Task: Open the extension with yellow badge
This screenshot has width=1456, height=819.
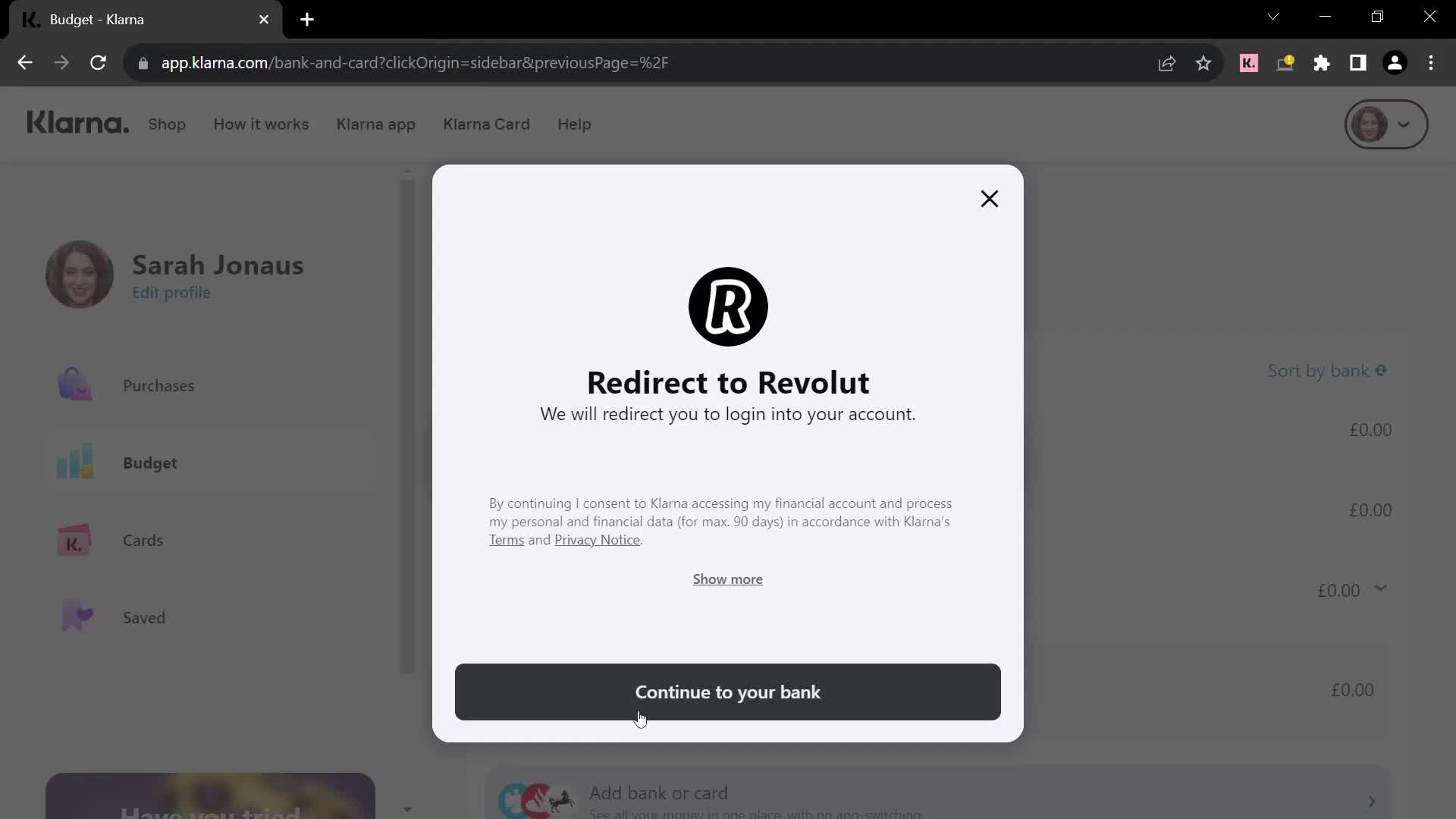Action: 1285,63
